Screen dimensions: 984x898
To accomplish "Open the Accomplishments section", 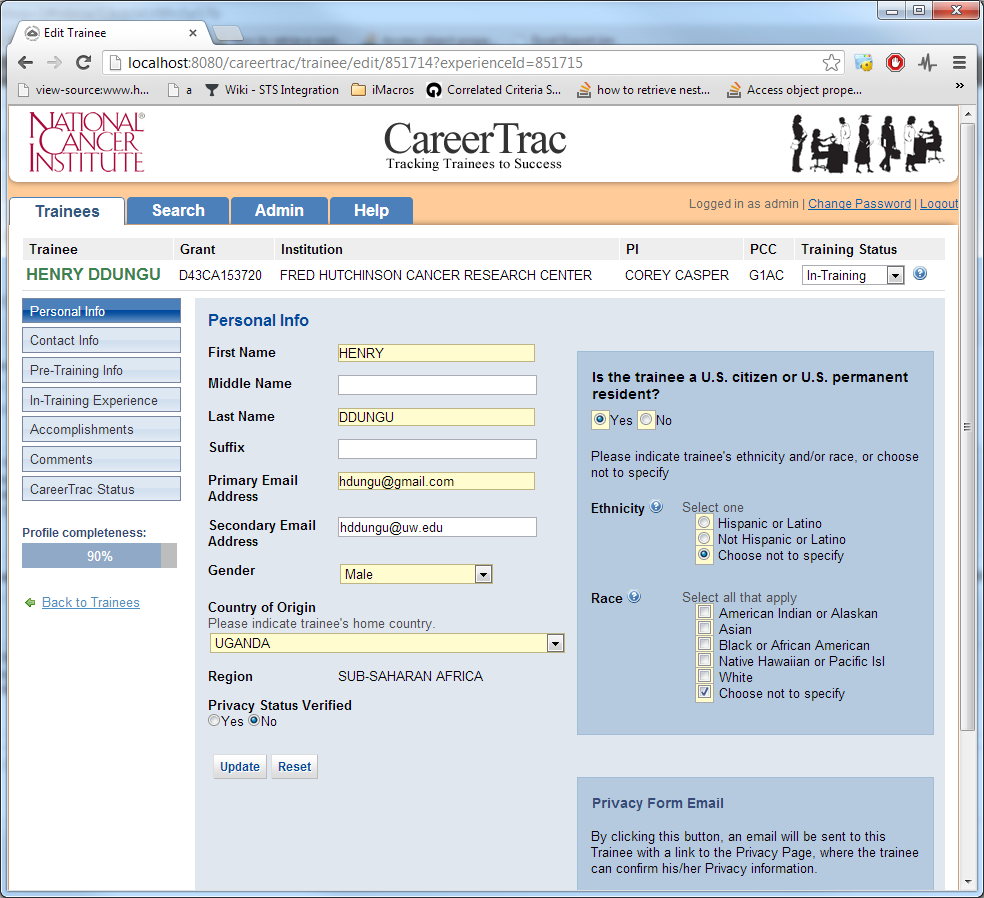I will point(101,429).
